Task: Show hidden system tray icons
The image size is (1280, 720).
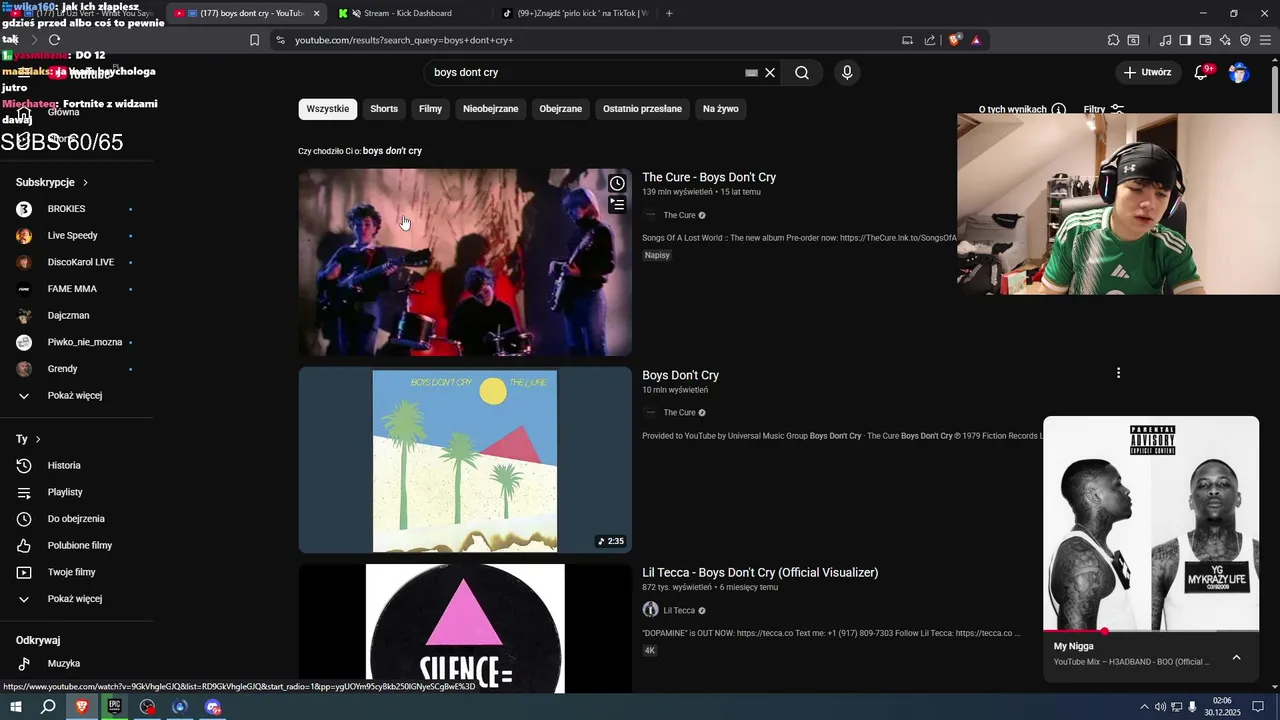Action: pos(1144,707)
